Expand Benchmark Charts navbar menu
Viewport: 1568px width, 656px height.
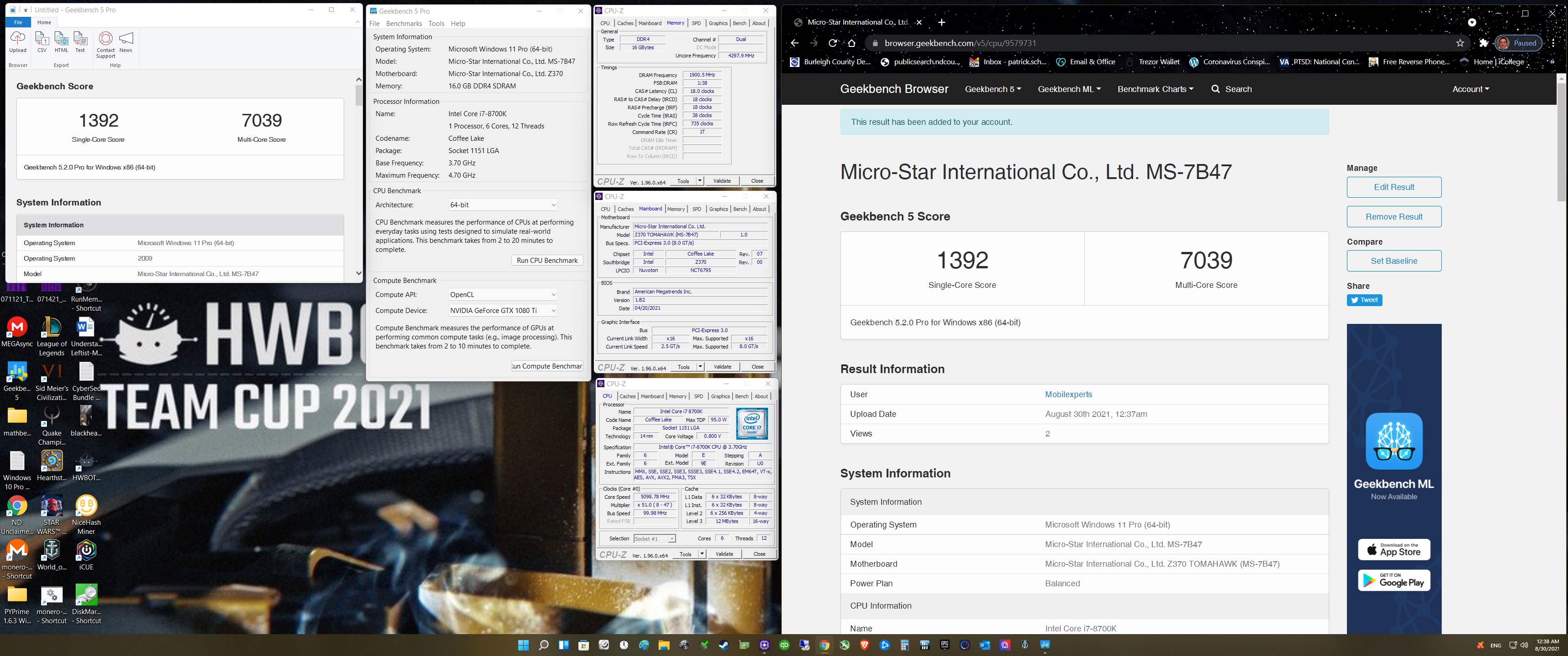[x=1155, y=89]
